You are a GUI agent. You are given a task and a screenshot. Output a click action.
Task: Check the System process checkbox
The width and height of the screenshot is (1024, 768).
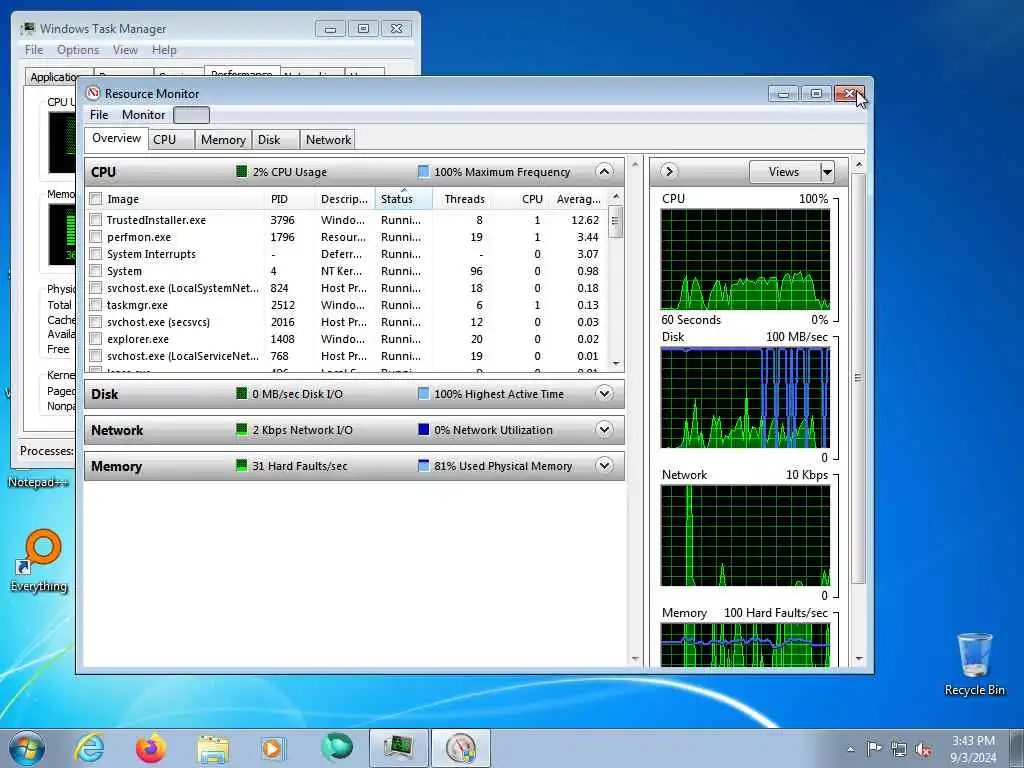pyautogui.click(x=95, y=270)
